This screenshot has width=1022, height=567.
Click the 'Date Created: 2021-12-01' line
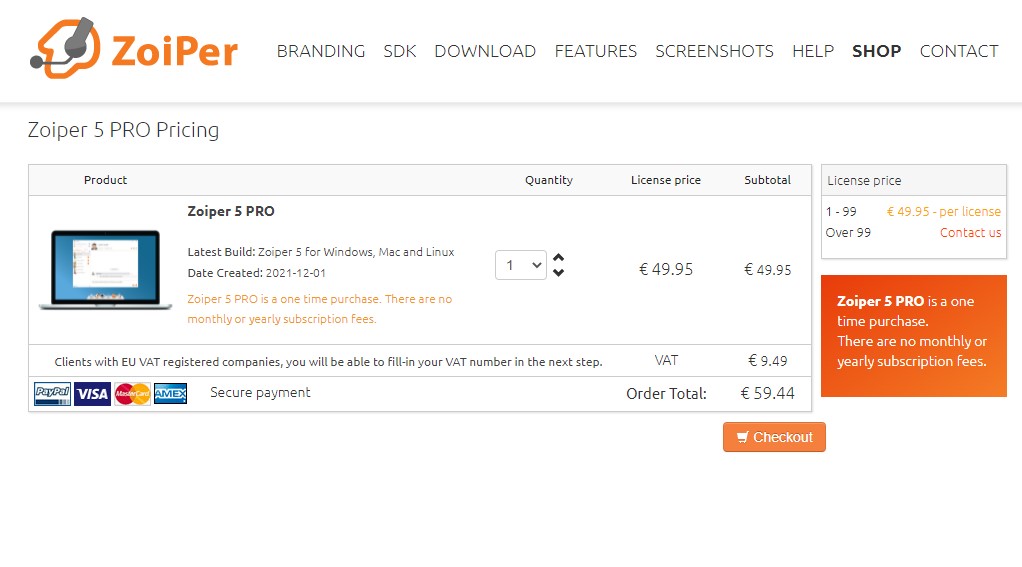click(257, 273)
